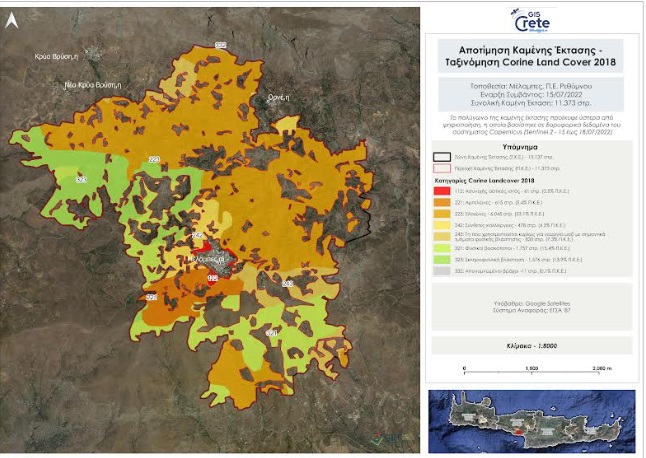The image size is (646, 458).
Task: Click the 323 label on the map
Action: point(82,179)
